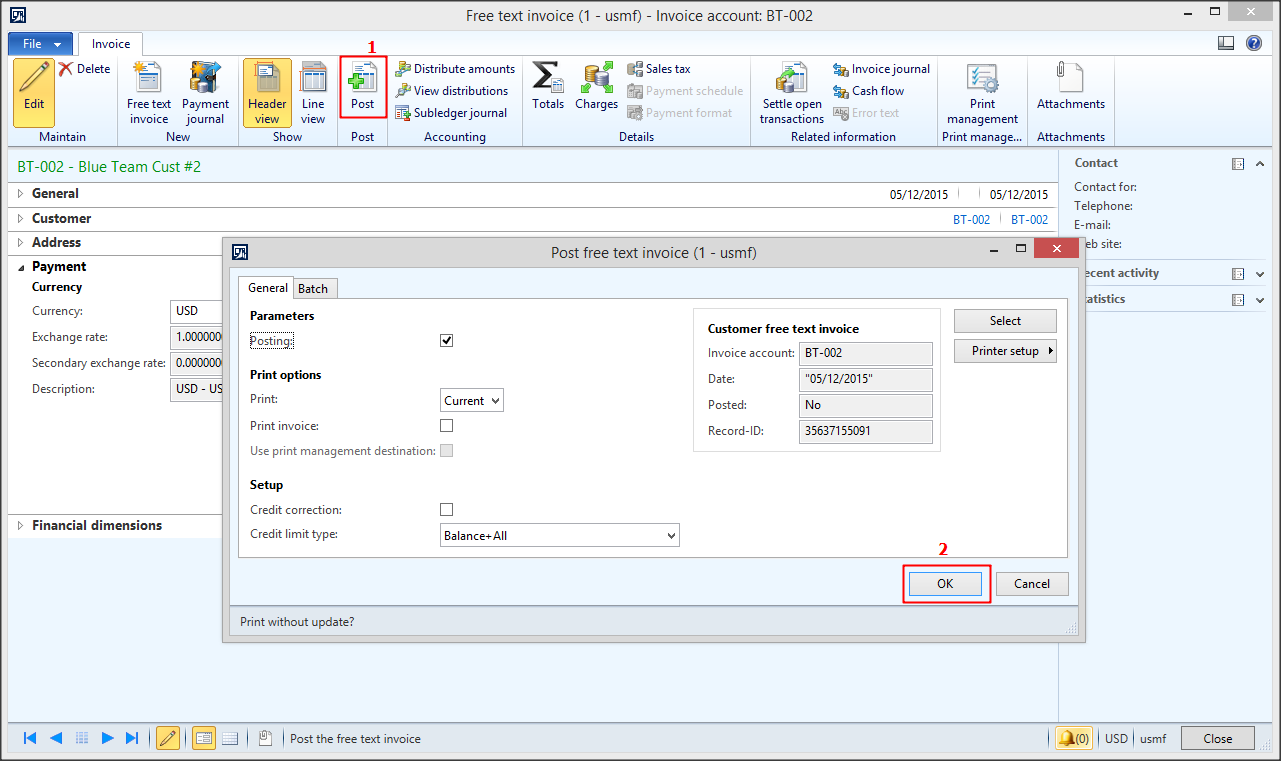Click the Attachments icon in the ribbon
The width and height of the screenshot is (1281, 761).
click(1070, 90)
